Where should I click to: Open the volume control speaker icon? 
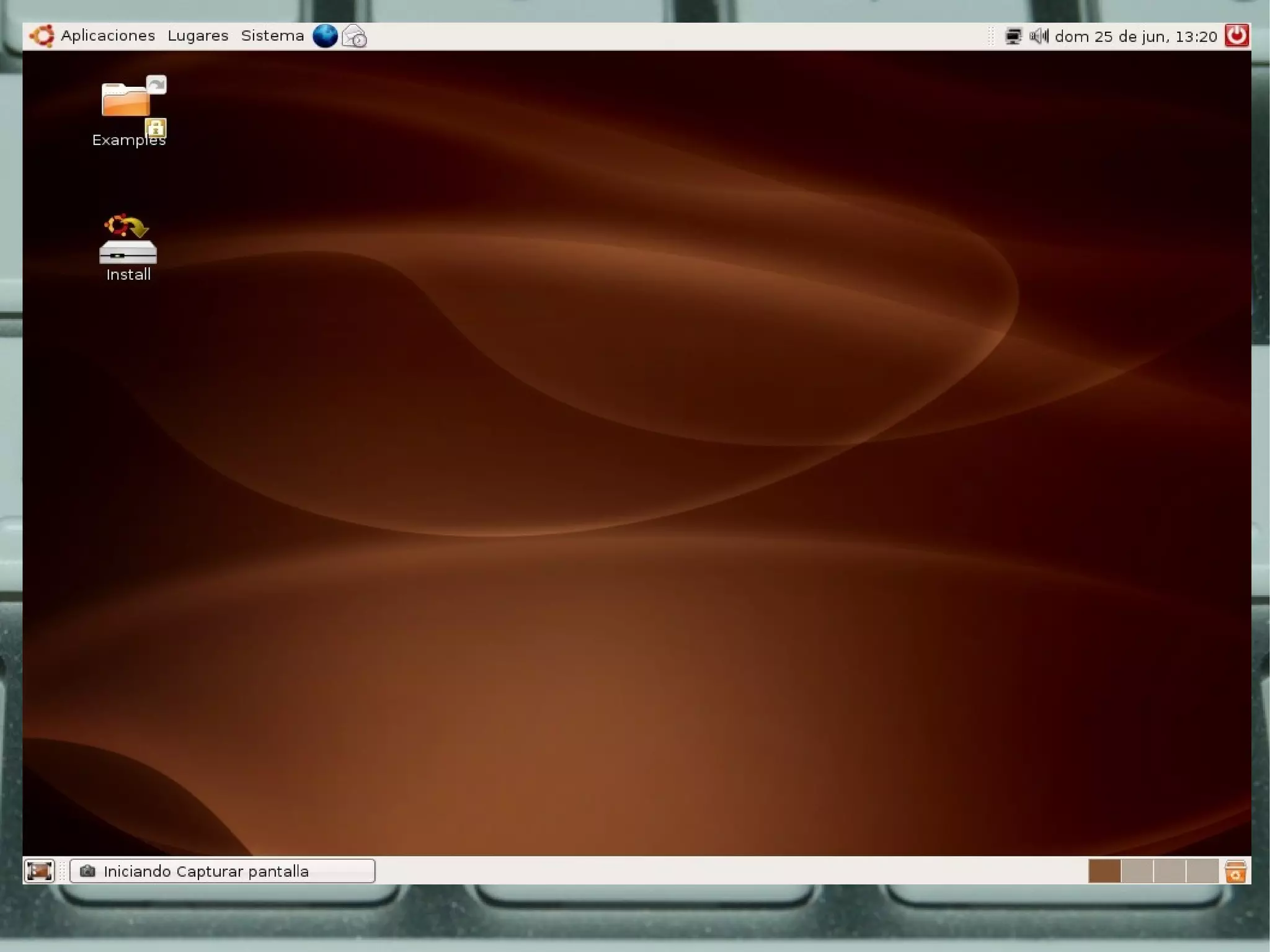point(1039,37)
